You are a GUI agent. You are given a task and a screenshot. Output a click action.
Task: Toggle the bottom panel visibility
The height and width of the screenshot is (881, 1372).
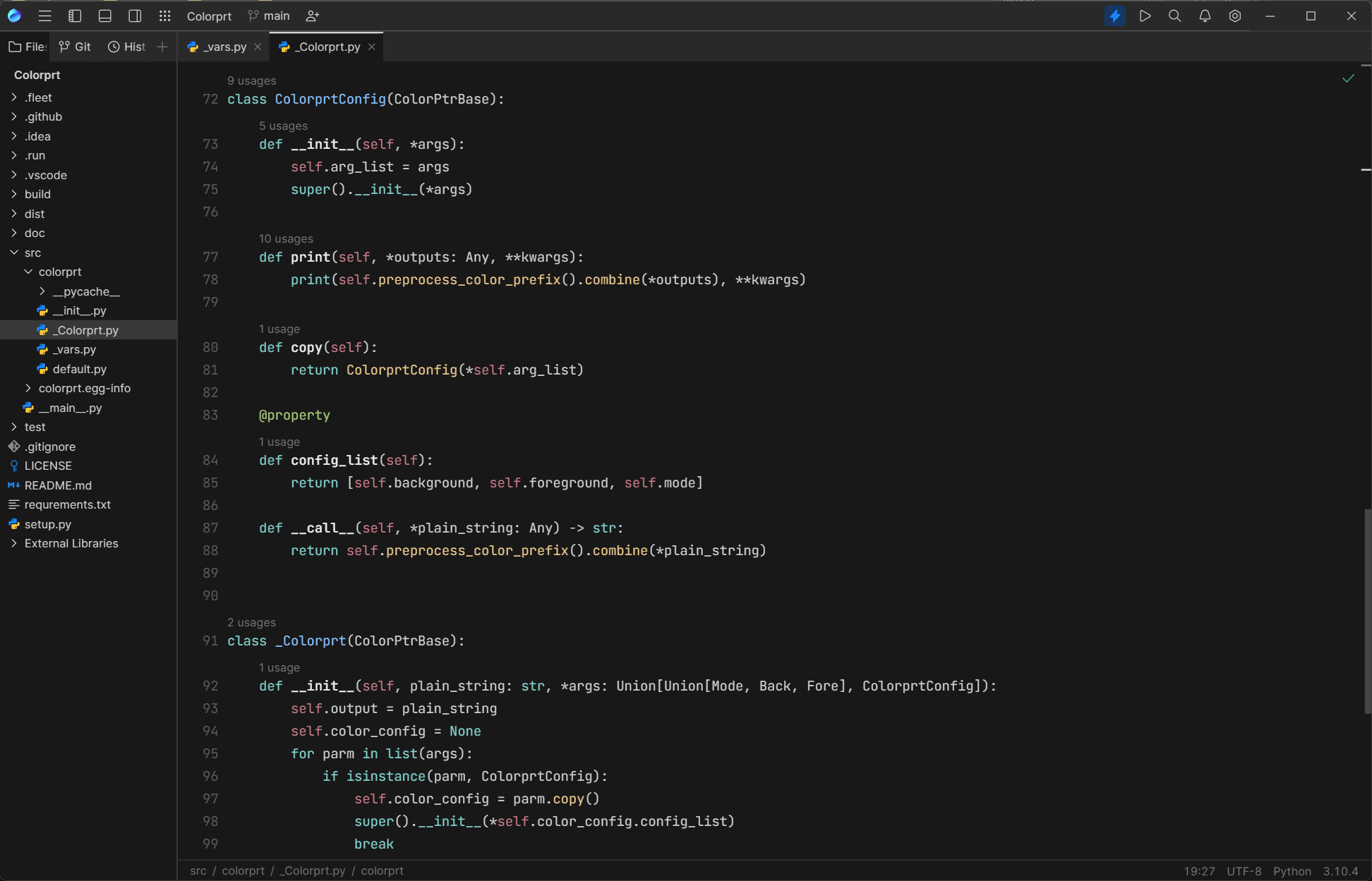(105, 16)
